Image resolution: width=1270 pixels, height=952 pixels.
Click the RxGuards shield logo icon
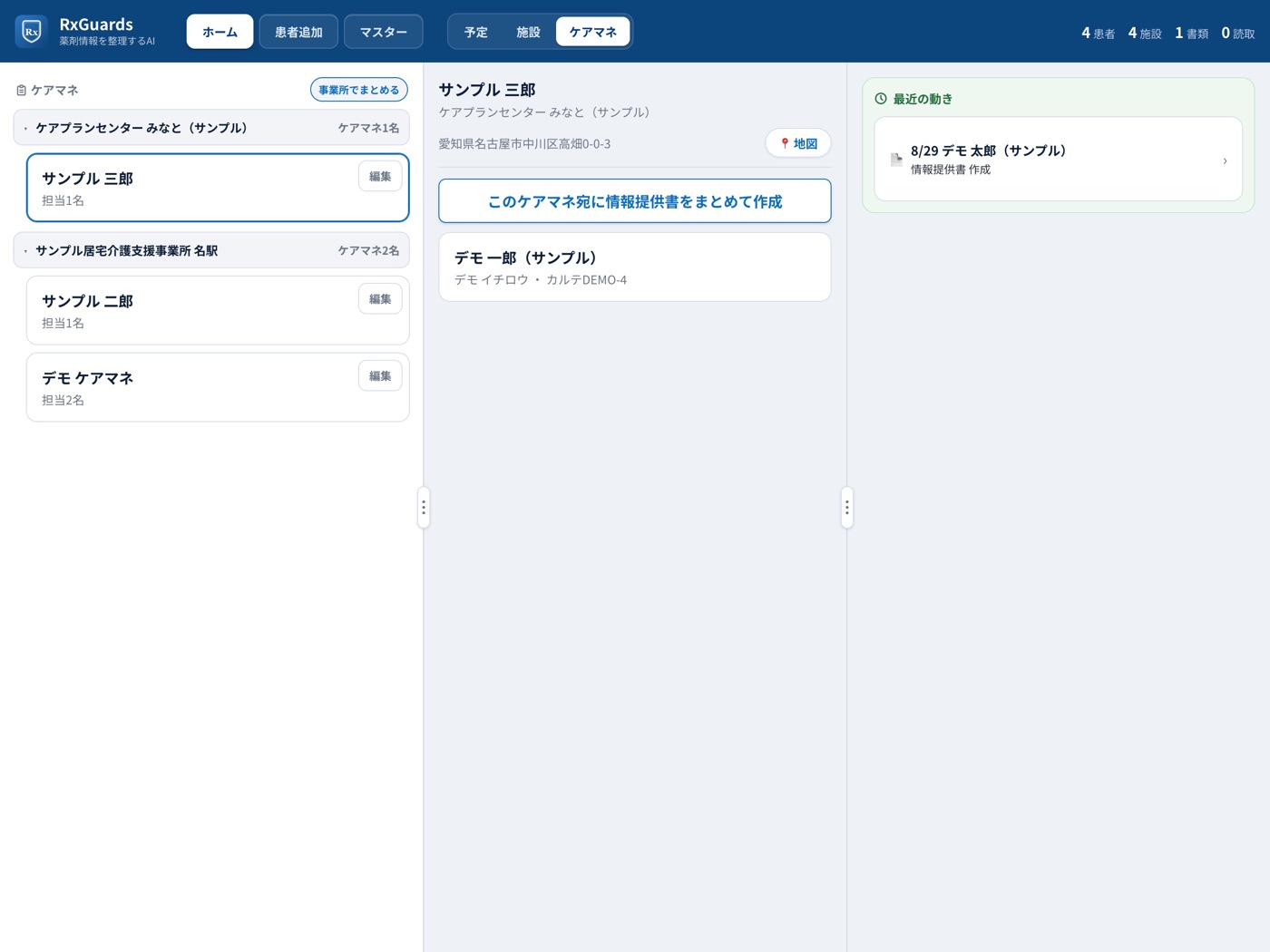click(32, 32)
